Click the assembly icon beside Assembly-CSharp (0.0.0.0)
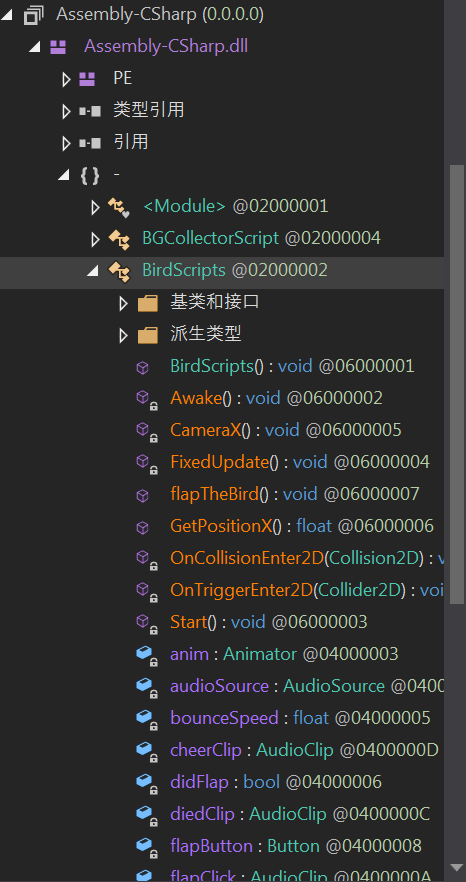 [34, 15]
